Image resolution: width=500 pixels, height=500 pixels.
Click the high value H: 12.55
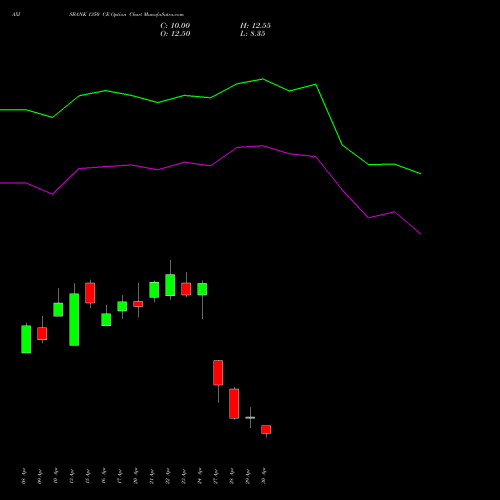coord(255,26)
